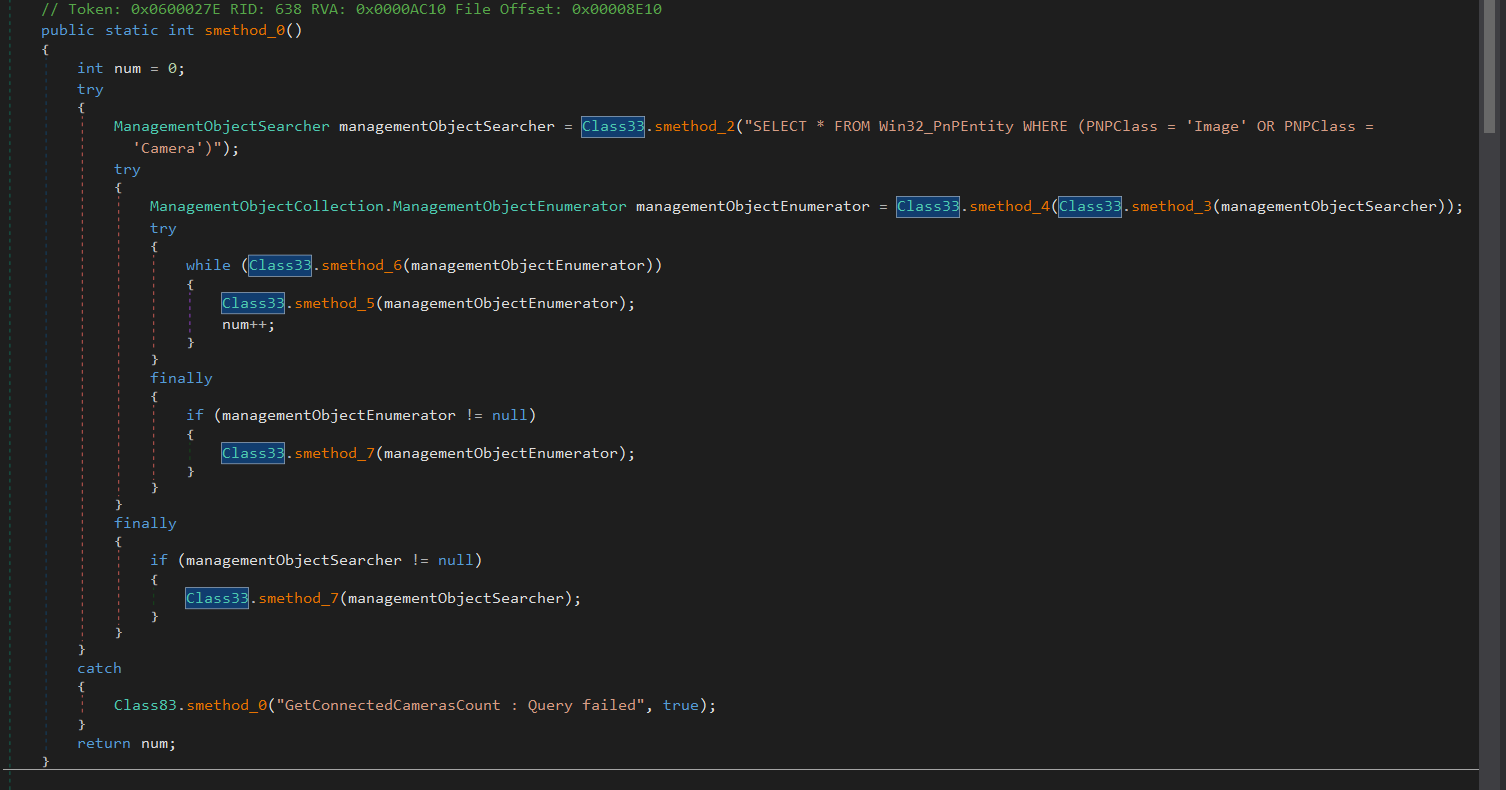The image size is (1506, 790).
Task: Click the "public static int" modifiers
Action: click(x=118, y=30)
